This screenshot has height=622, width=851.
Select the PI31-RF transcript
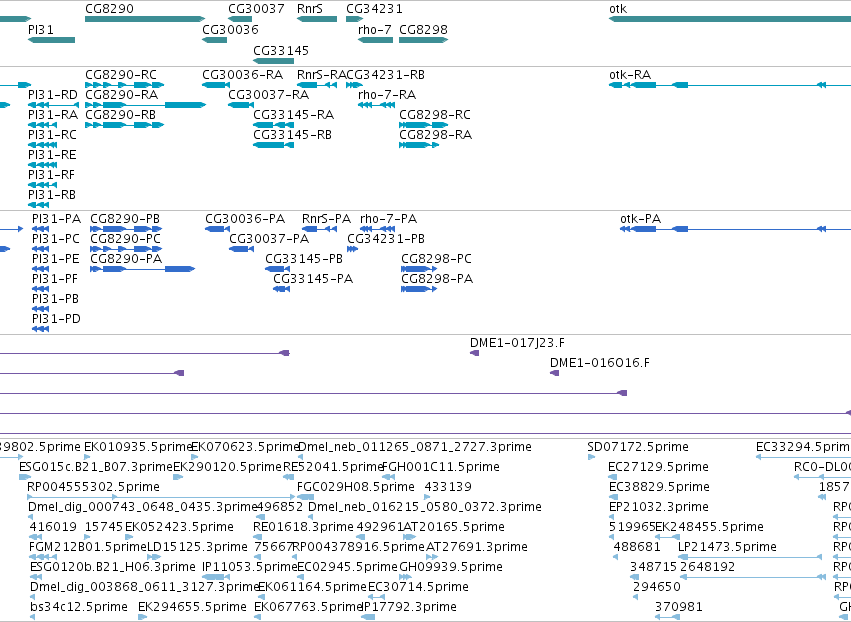(x=42, y=185)
